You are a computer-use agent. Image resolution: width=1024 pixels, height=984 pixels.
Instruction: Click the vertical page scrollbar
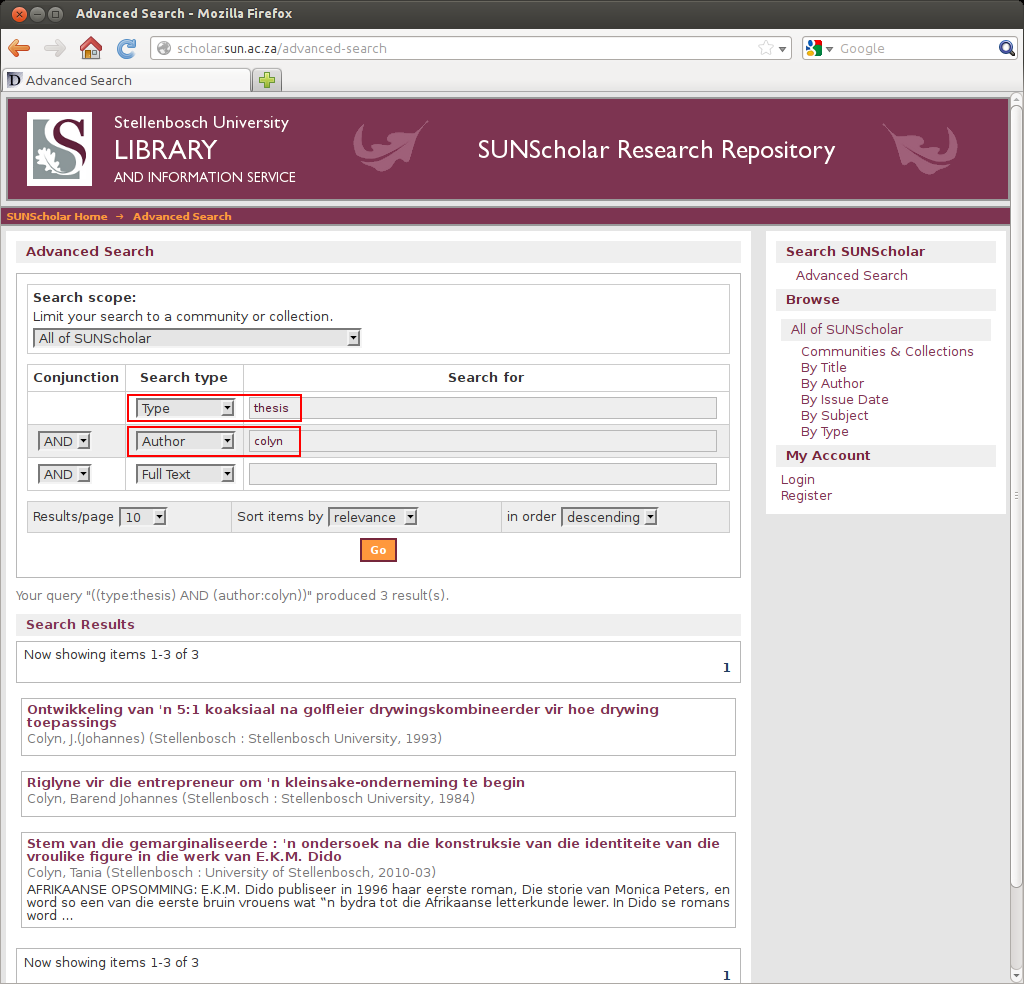coord(1016,496)
